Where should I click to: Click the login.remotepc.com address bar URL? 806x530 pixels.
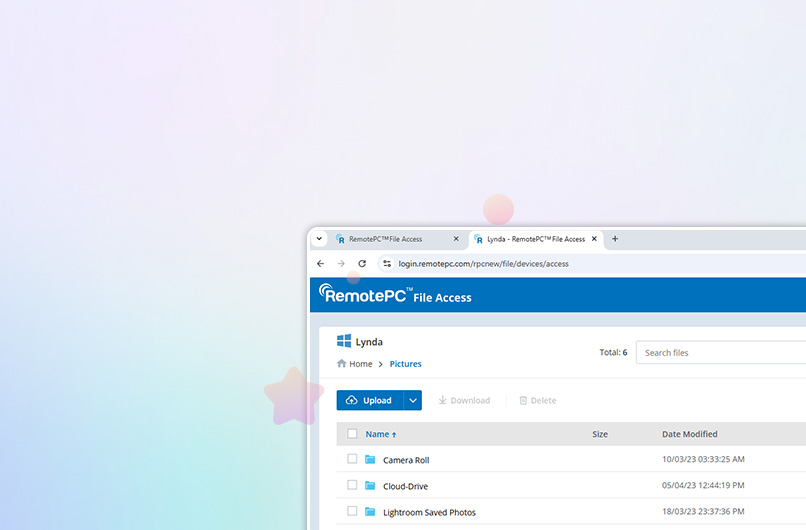tap(484, 264)
